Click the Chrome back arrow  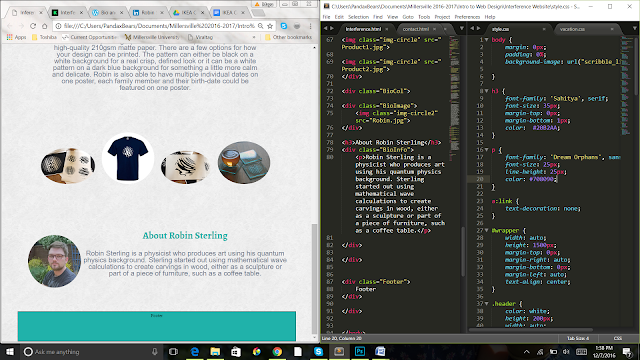10,26
